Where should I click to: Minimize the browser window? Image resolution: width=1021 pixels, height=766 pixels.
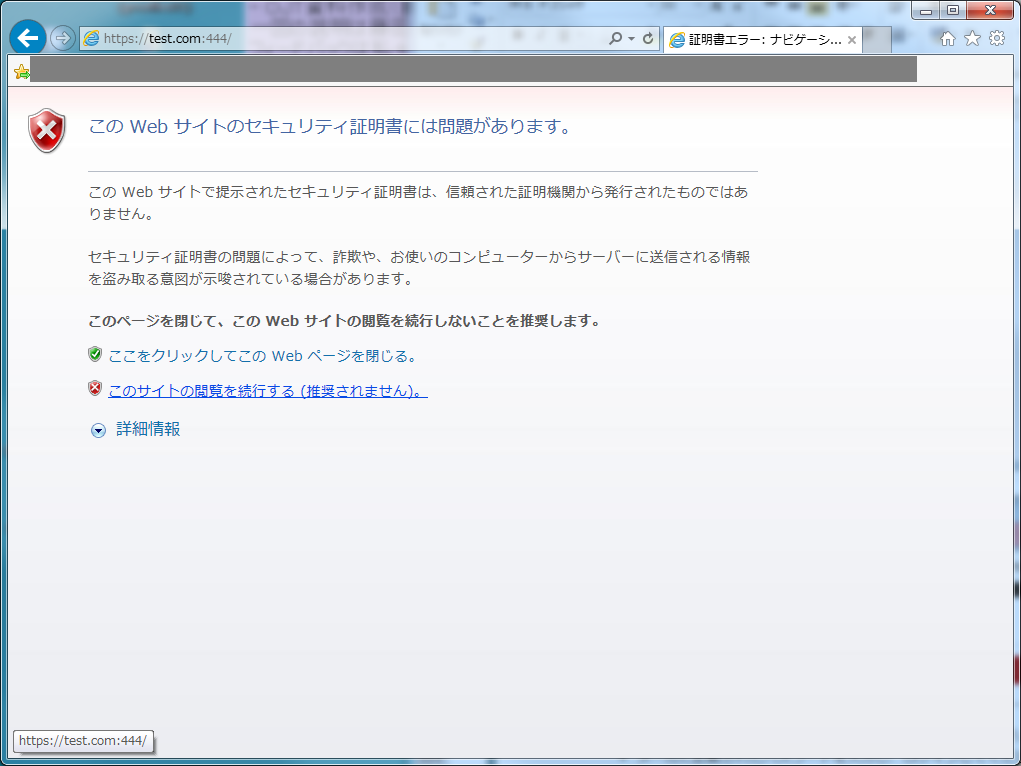tap(926, 10)
